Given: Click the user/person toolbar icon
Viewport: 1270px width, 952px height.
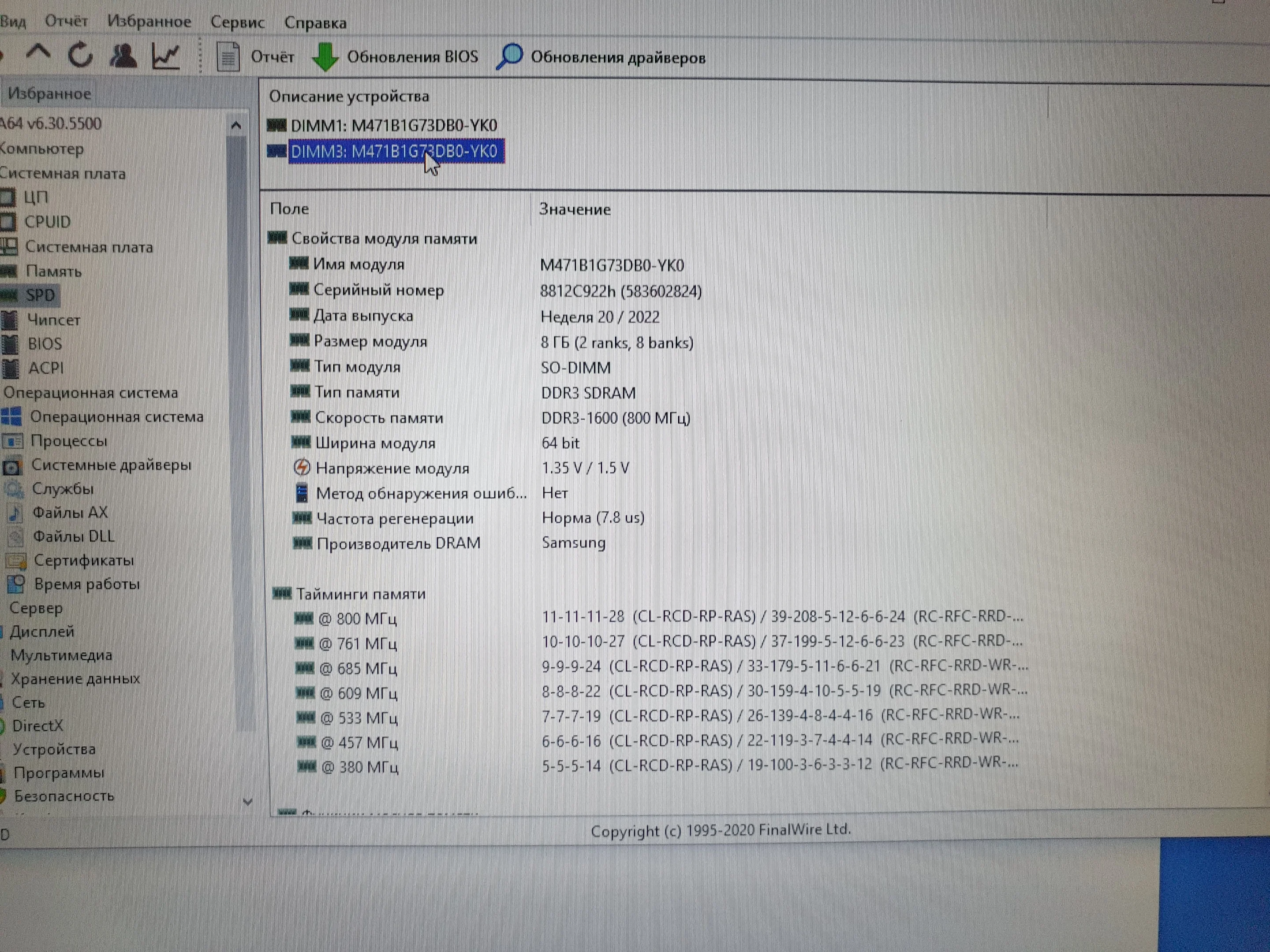Looking at the screenshot, I should coord(123,56).
